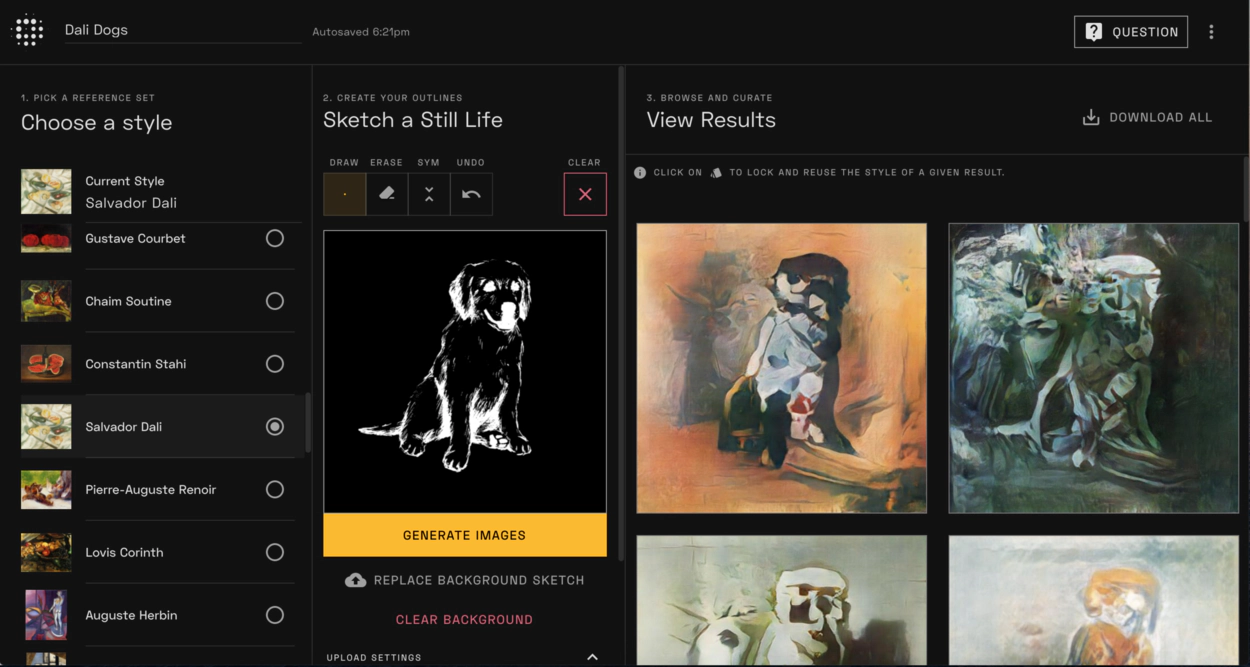The image size is (1250, 667).
Task: Clear the sketch with red X
Action: click(x=585, y=194)
